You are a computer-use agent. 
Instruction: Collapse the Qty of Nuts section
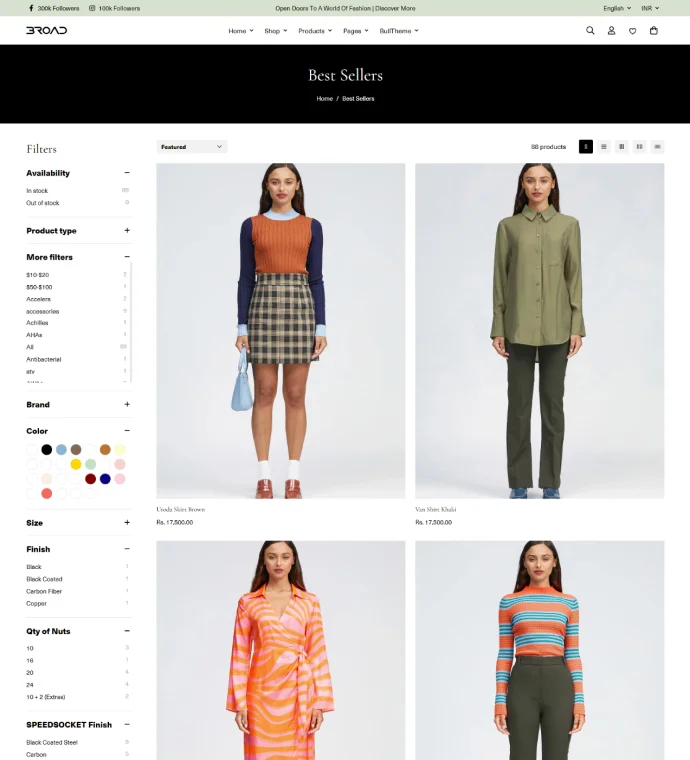(x=127, y=631)
